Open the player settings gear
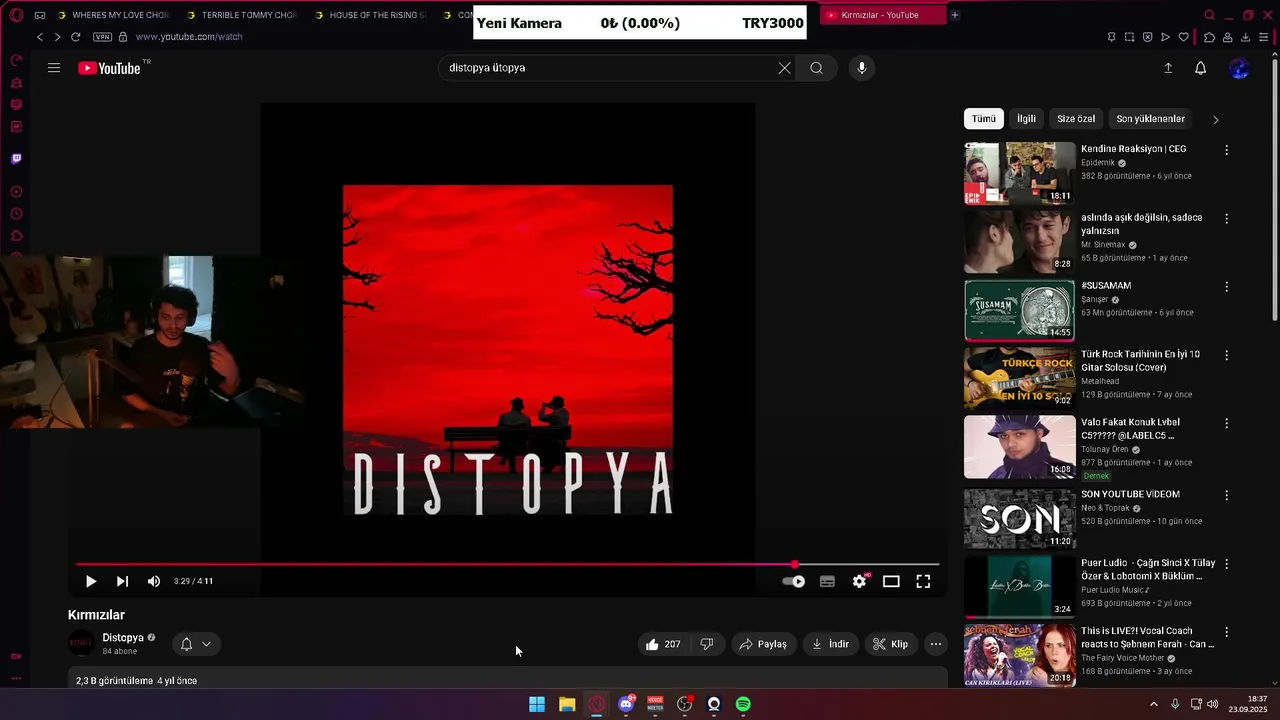This screenshot has height=720, width=1280. [x=859, y=581]
